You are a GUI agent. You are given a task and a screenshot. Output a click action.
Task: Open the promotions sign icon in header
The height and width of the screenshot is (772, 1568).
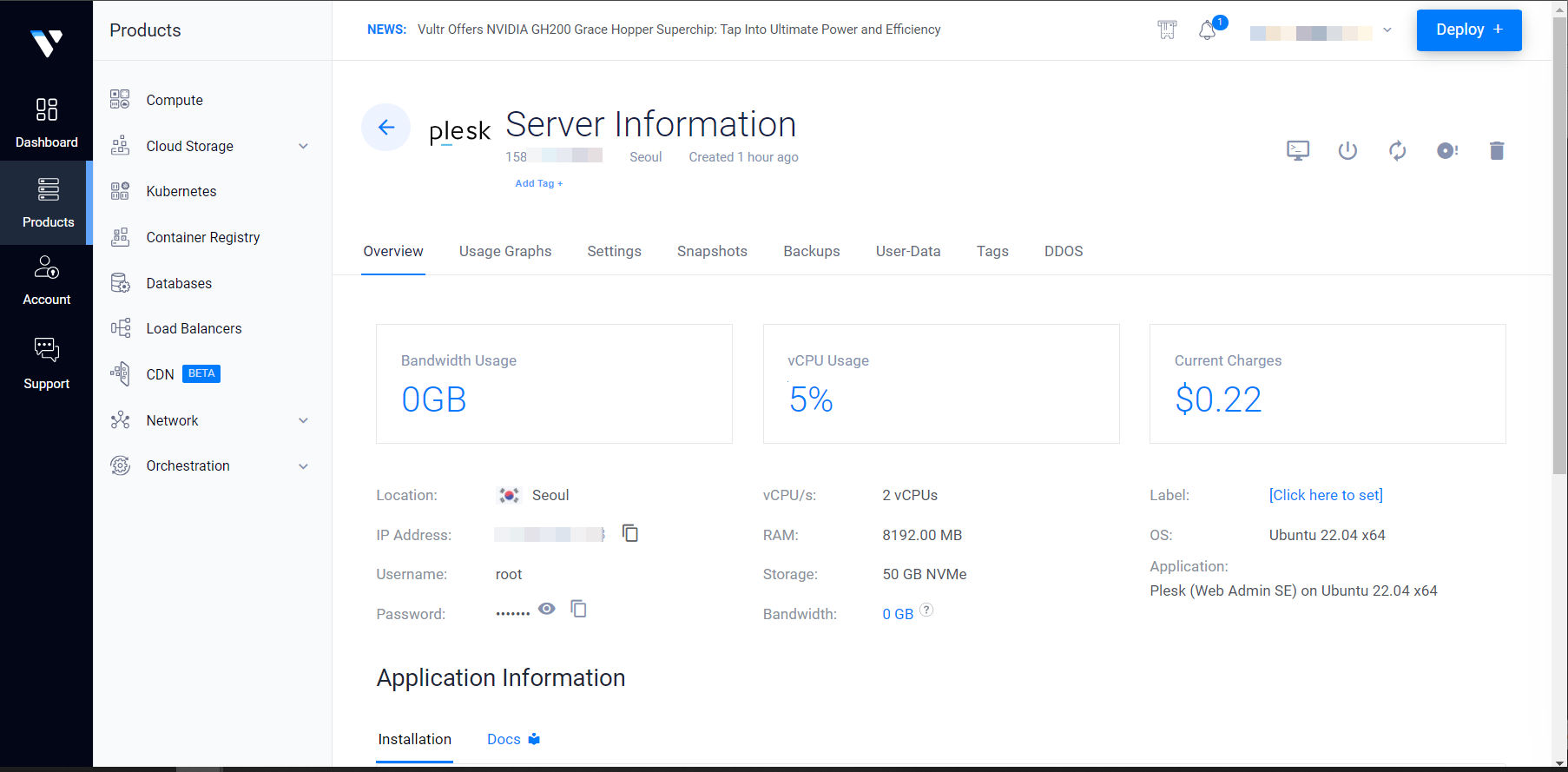click(1167, 30)
